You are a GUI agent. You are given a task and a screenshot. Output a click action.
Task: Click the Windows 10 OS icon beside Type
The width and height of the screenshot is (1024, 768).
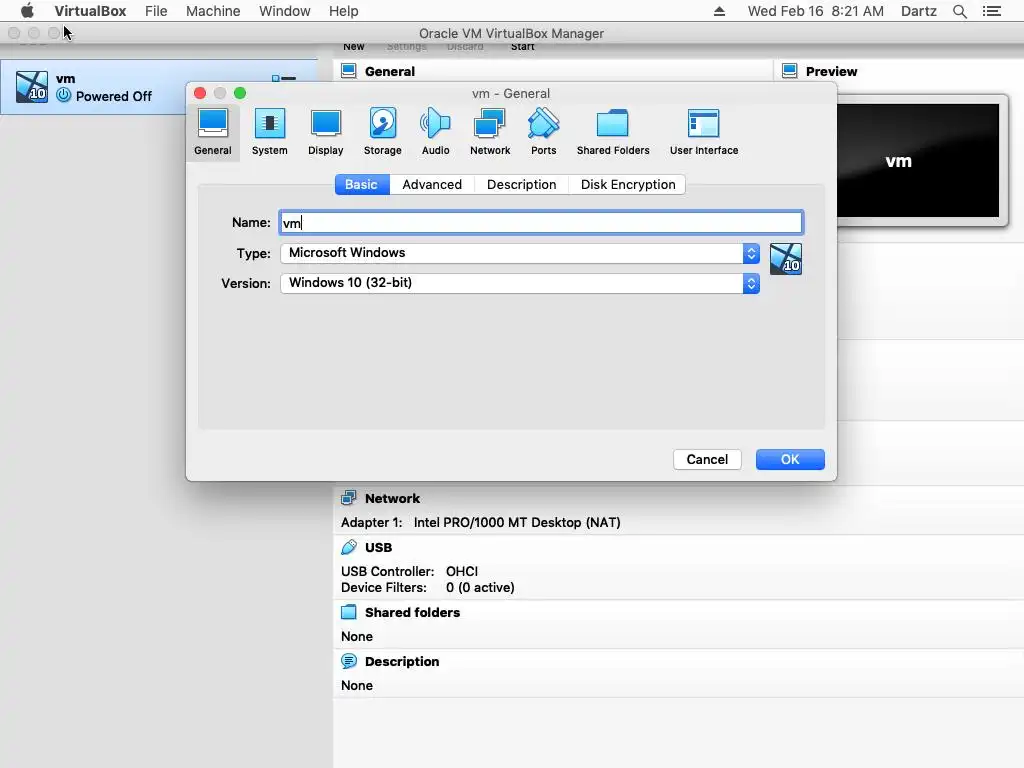pyautogui.click(x=786, y=259)
